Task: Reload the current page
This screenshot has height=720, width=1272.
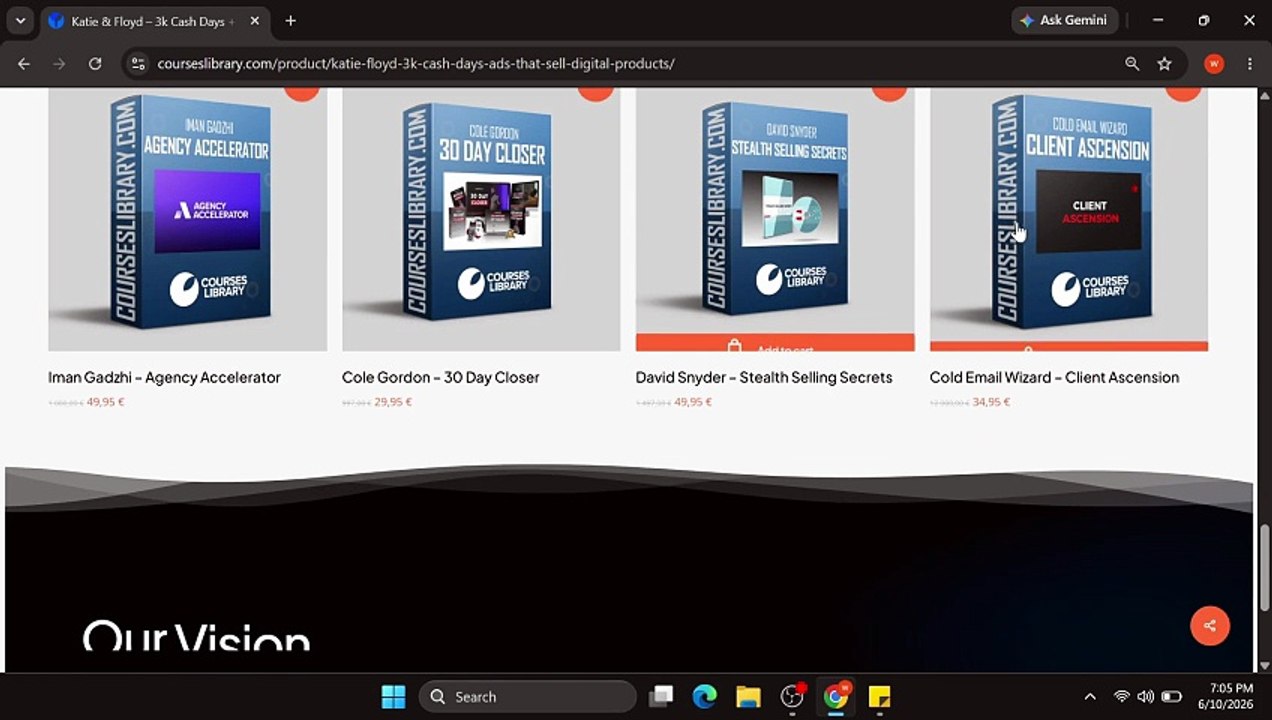Action: [95, 63]
